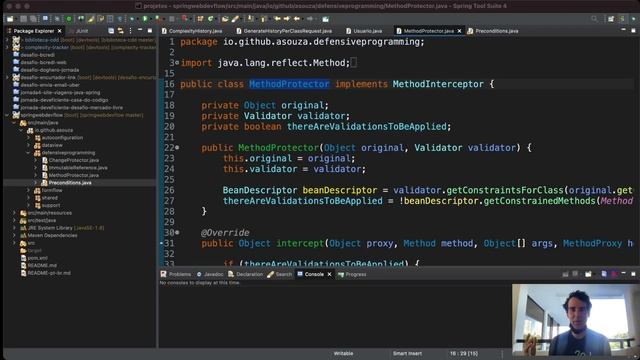Click the MethodInterceptor interface name in code
This screenshot has height=360, width=640.
tap(438, 84)
